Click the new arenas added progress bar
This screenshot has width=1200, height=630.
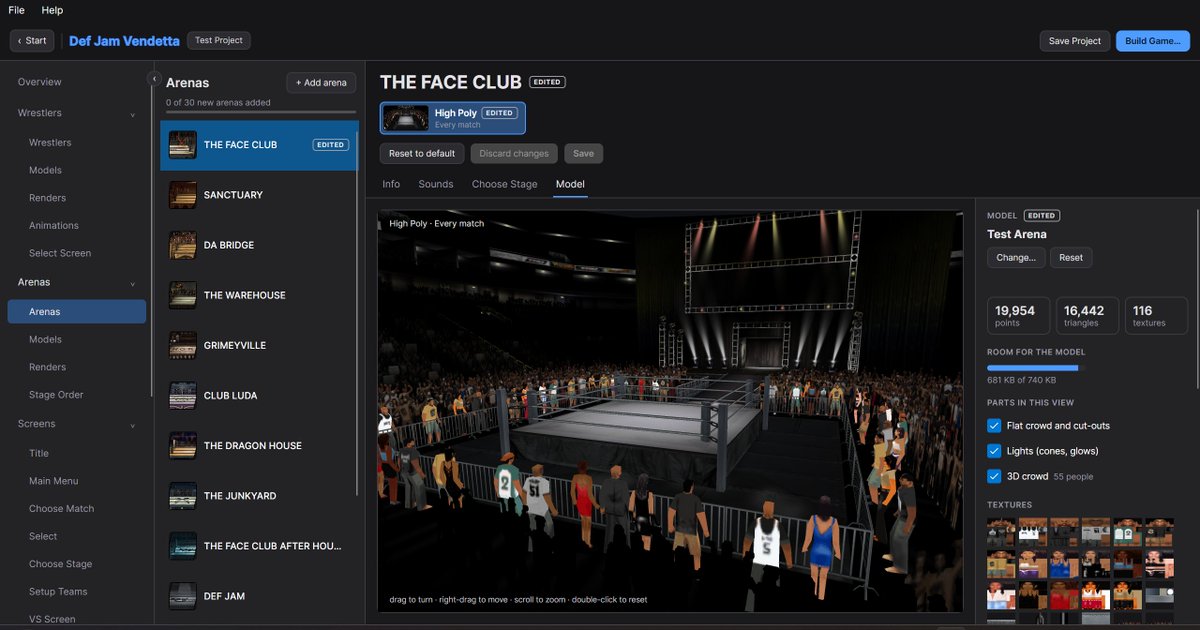(x=261, y=112)
